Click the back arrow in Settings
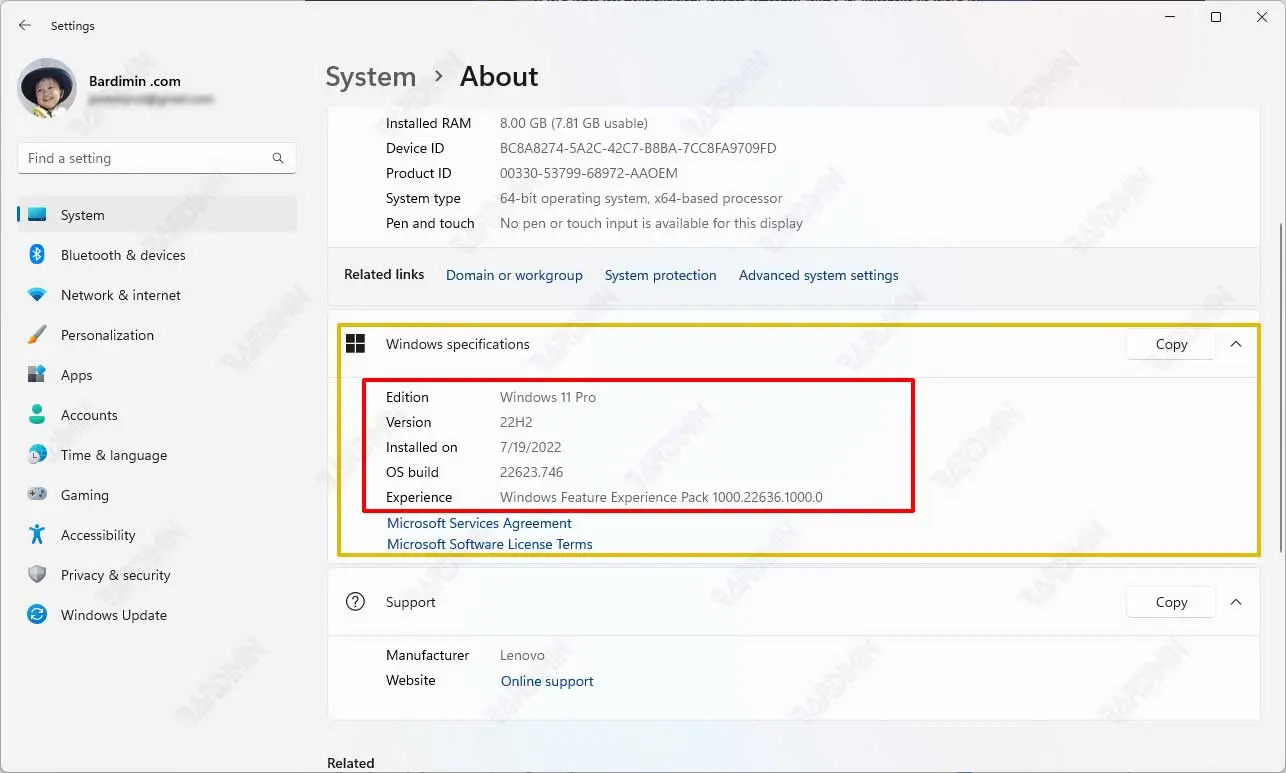The image size is (1286, 773). 25,26
